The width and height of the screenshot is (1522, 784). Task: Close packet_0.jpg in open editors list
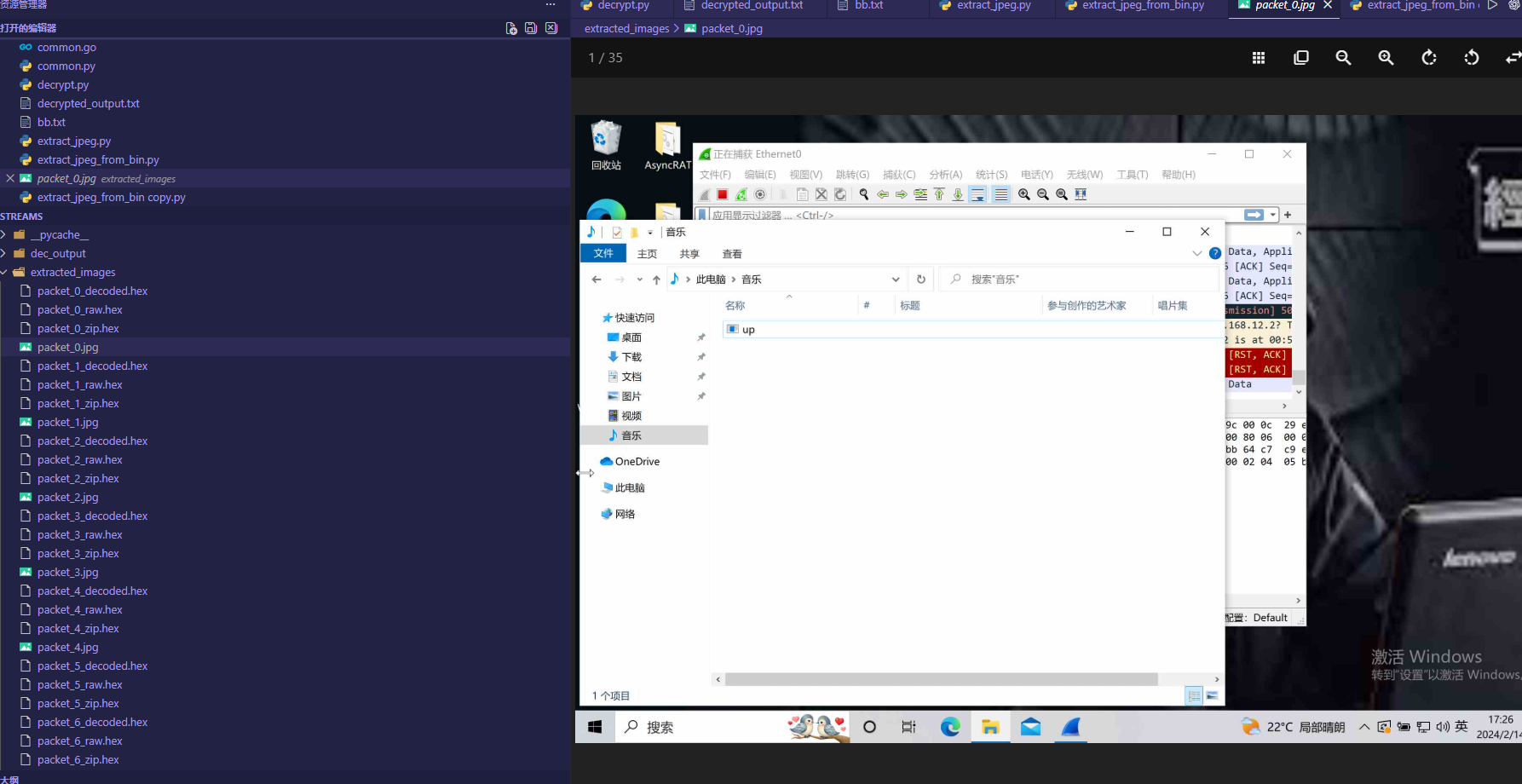10,179
